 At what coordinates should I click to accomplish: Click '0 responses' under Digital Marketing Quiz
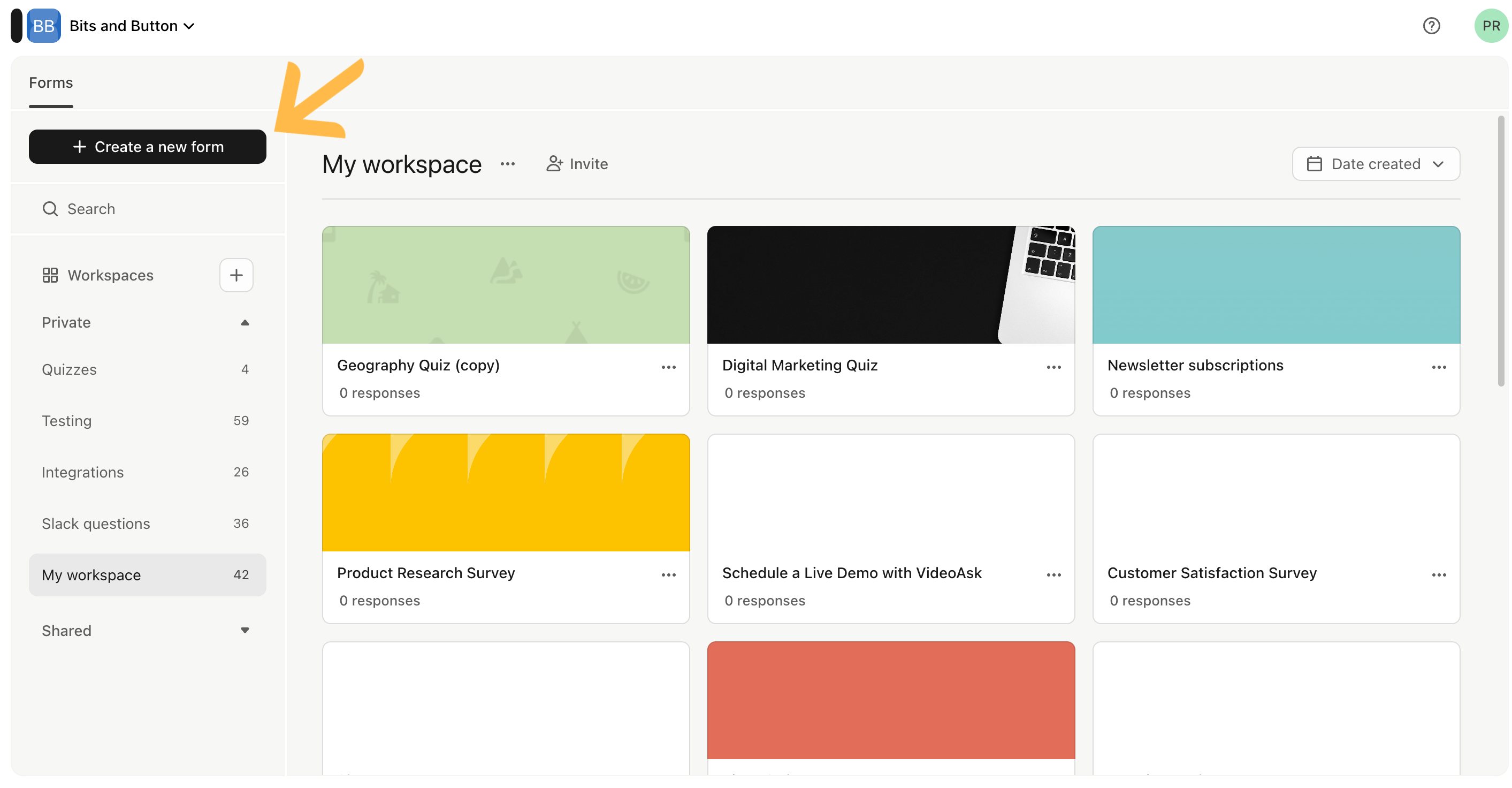(765, 393)
